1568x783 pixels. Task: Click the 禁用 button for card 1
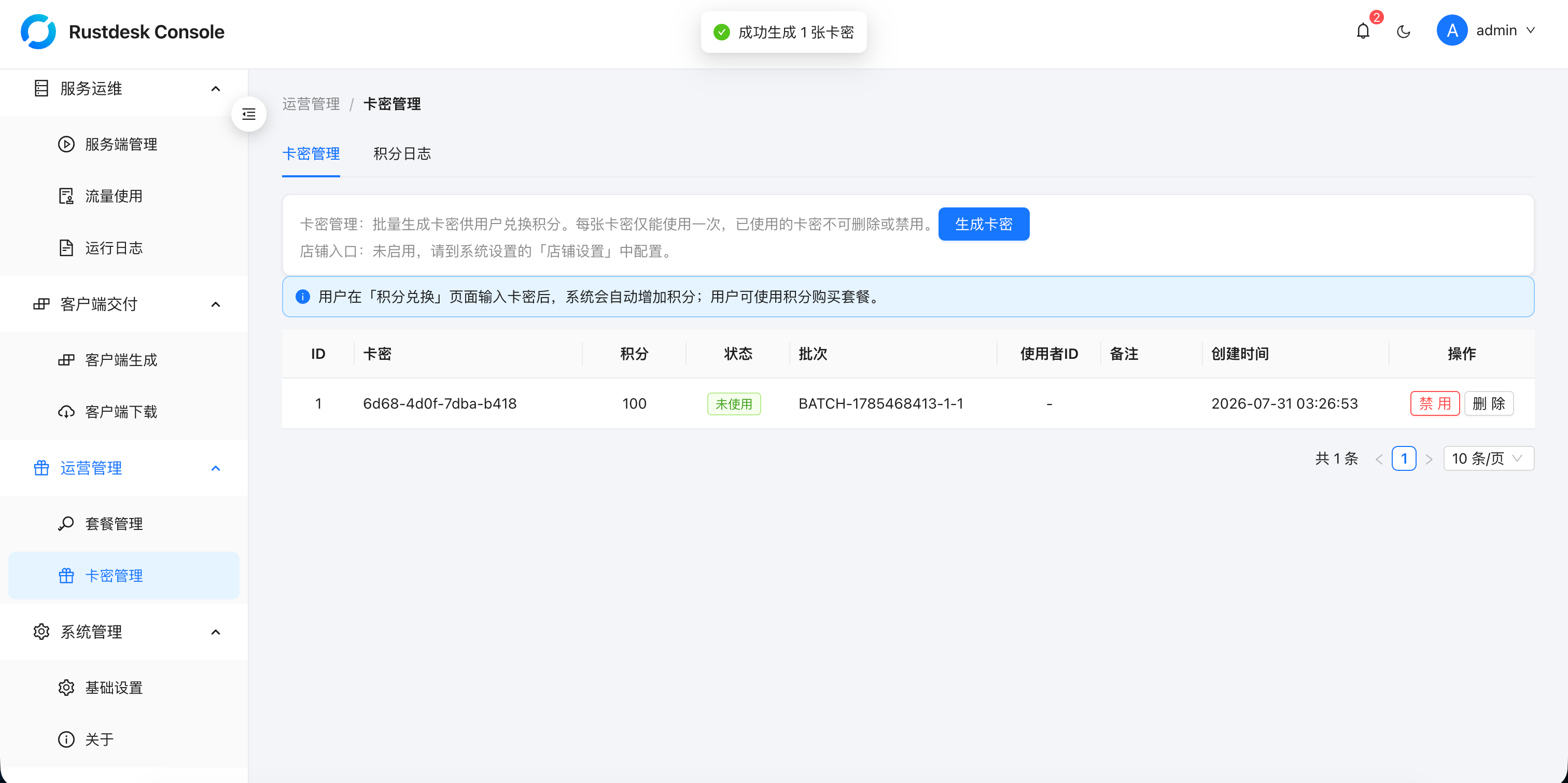coord(1435,403)
